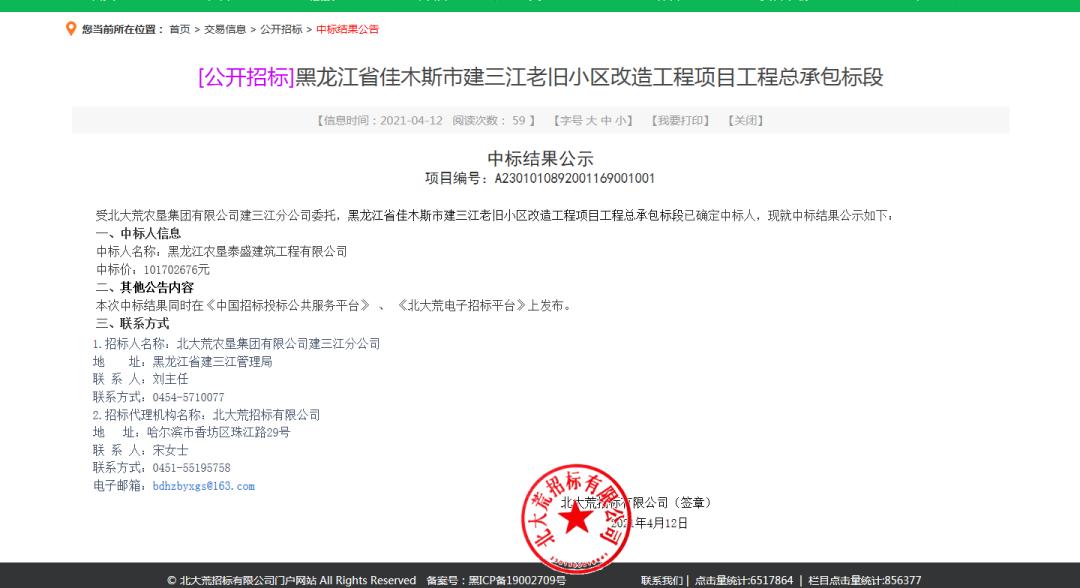Click 我要打印 to print the page
Viewport: 1080px width, 588px height.
tap(681, 121)
